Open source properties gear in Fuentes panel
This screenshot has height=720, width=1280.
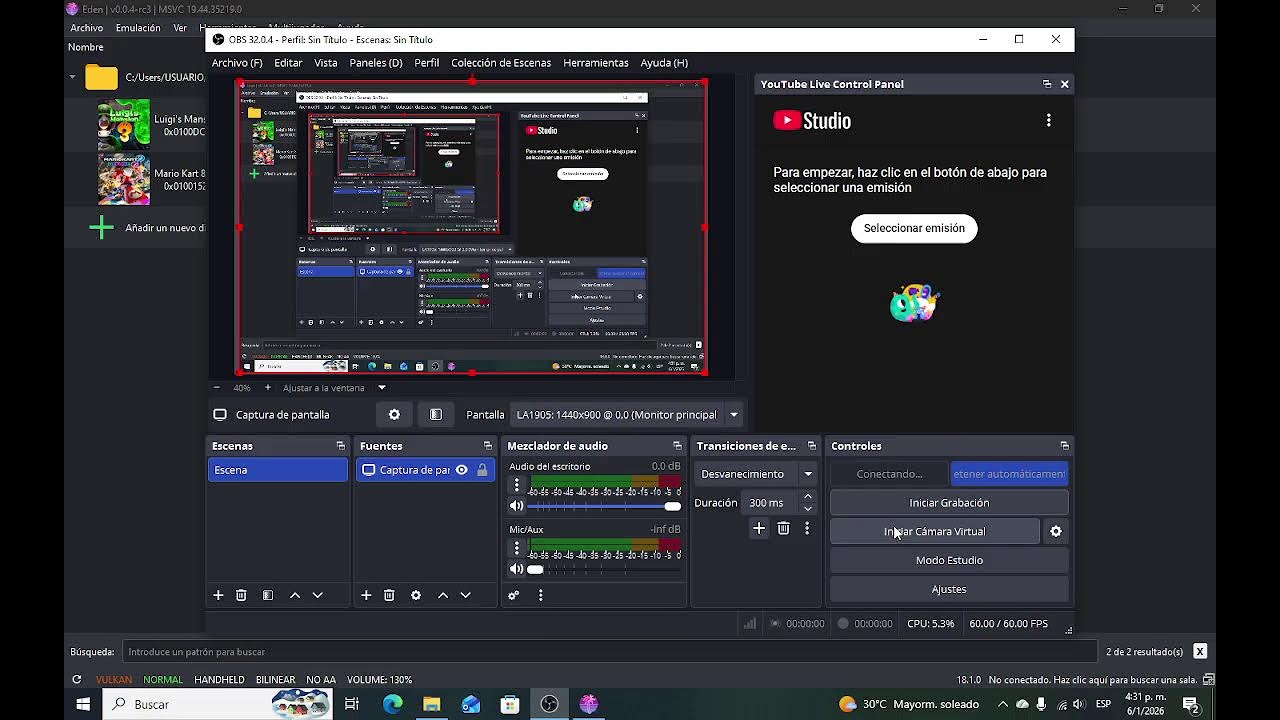click(416, 595)
